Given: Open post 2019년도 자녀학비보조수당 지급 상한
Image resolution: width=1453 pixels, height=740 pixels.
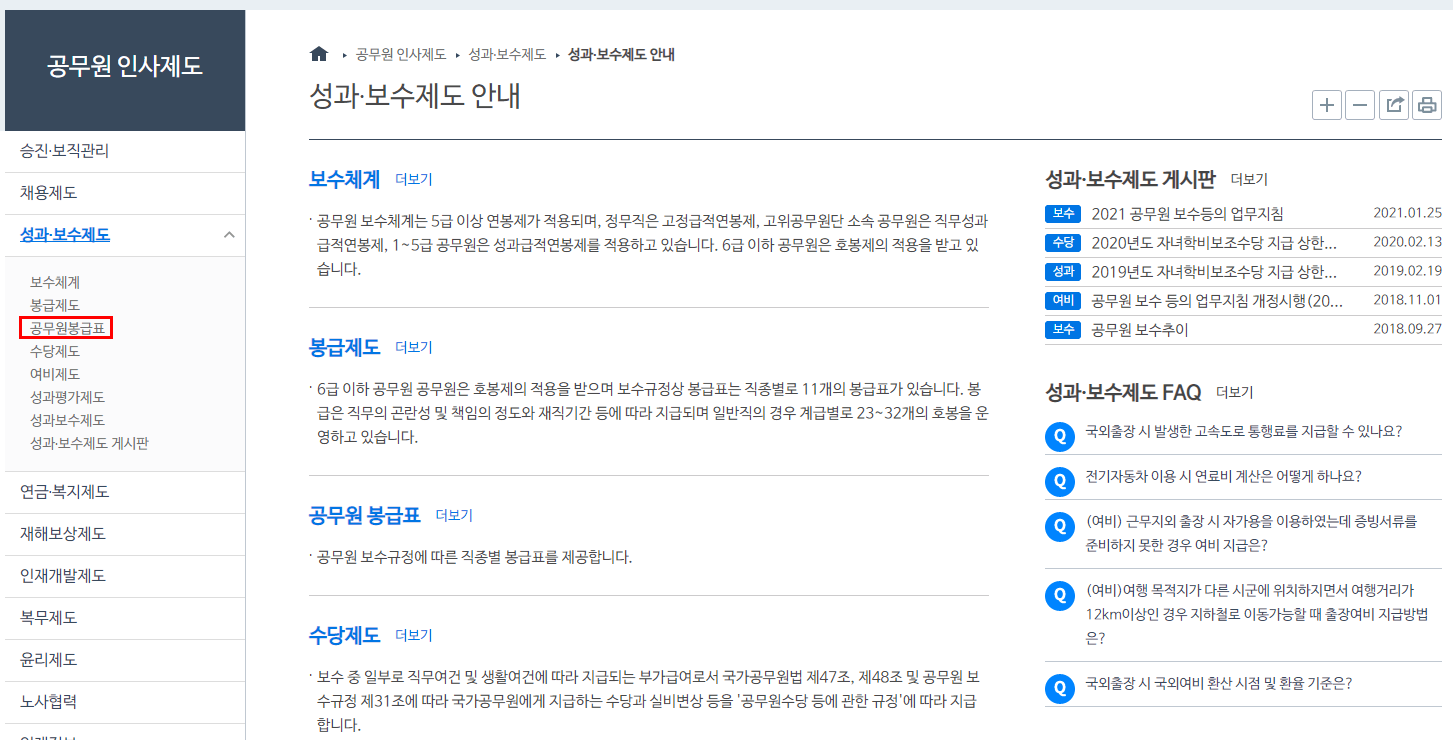Looking at the screenshot, I should pyautogui.click(x=1214, y=272).
